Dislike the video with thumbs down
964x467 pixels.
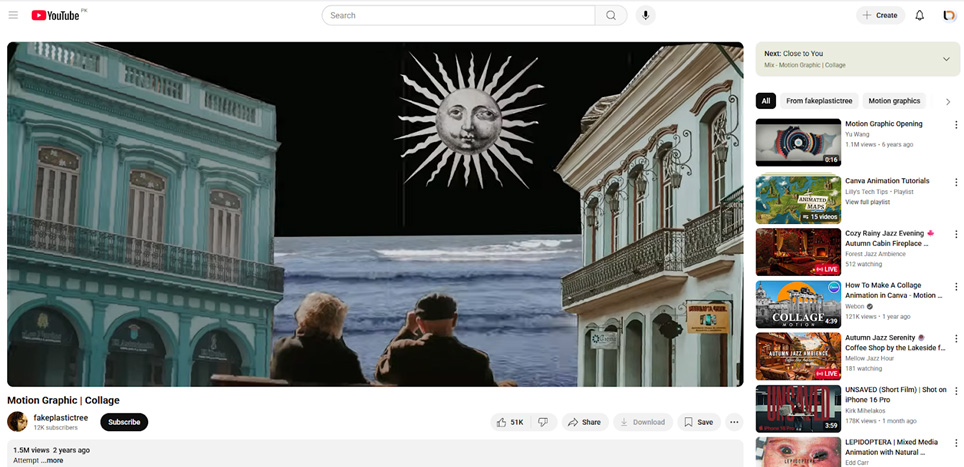543,422
